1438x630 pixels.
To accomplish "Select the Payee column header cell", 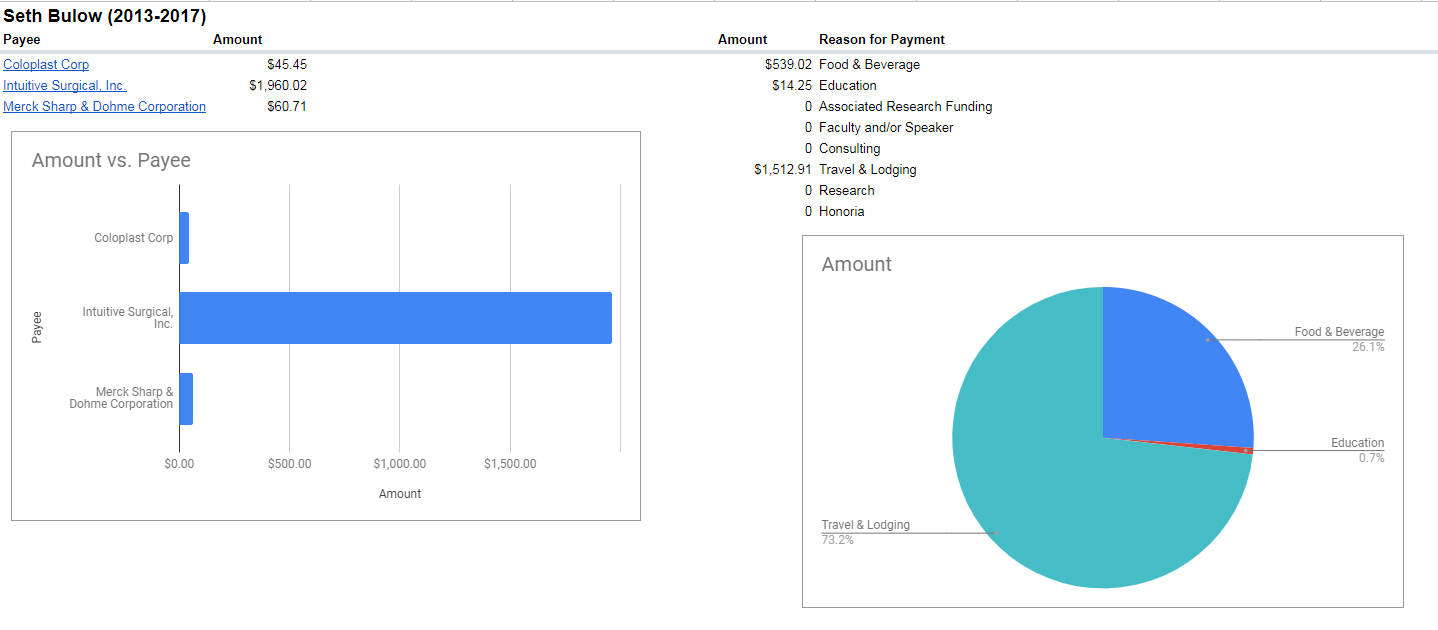I will pyautogui.click(x=22, y=40).
